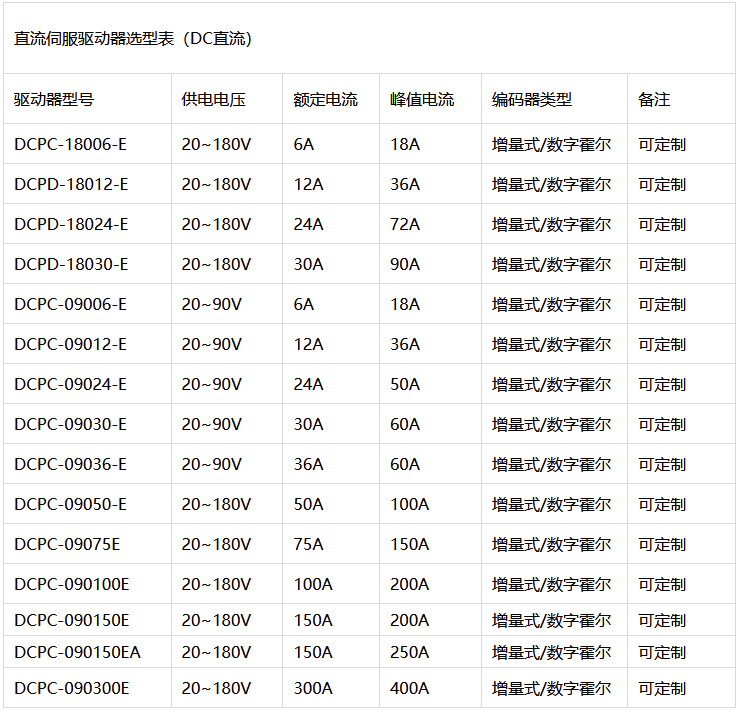Select model DCPD-18024-E in the table
Image resolution: width=740 pixels, height=712 pixels.
pyautogui.click(x=71, y=224)
